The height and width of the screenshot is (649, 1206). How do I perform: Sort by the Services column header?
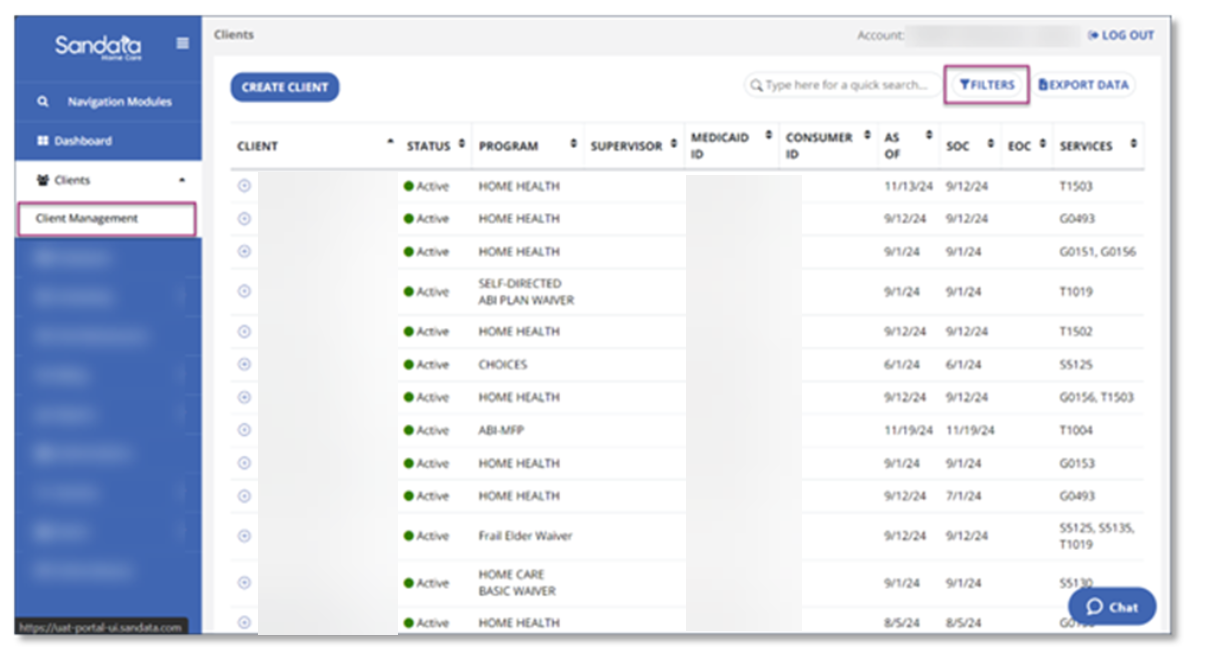point(1086,147)
